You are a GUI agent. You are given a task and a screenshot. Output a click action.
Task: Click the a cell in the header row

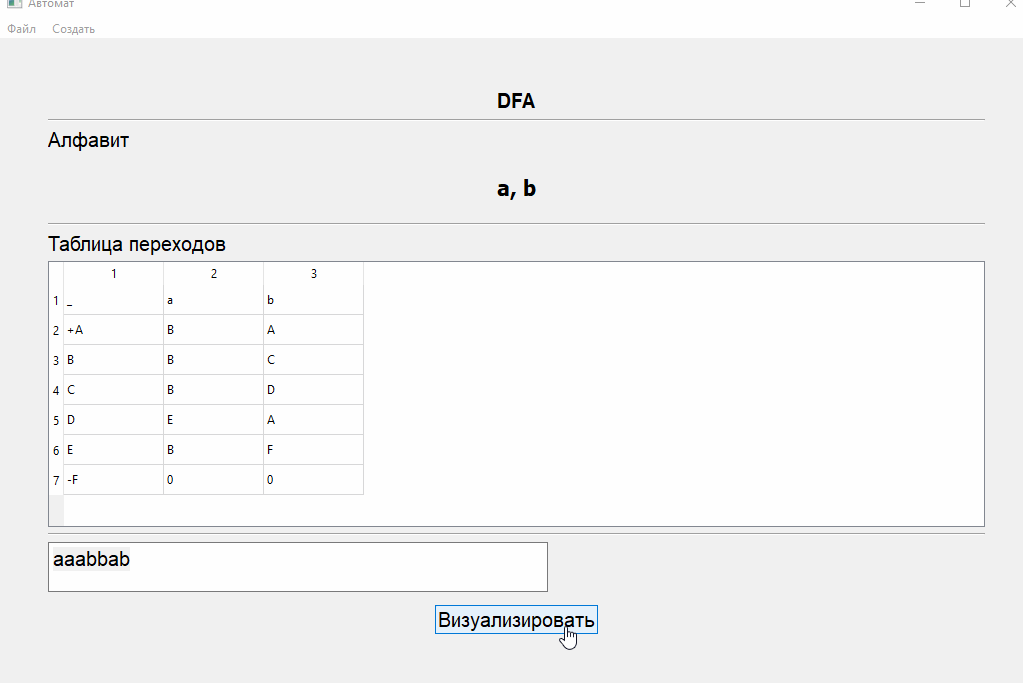(x=212, y=299)
